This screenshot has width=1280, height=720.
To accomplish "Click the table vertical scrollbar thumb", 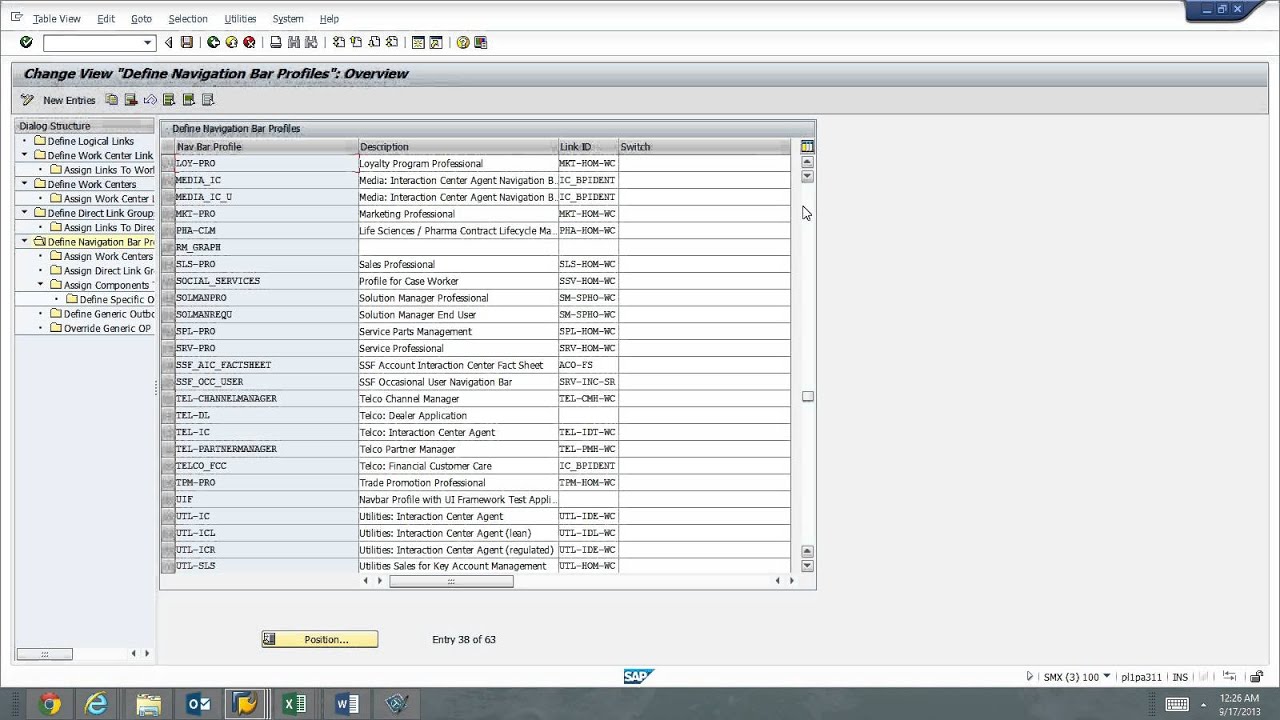I will [808, 397].
